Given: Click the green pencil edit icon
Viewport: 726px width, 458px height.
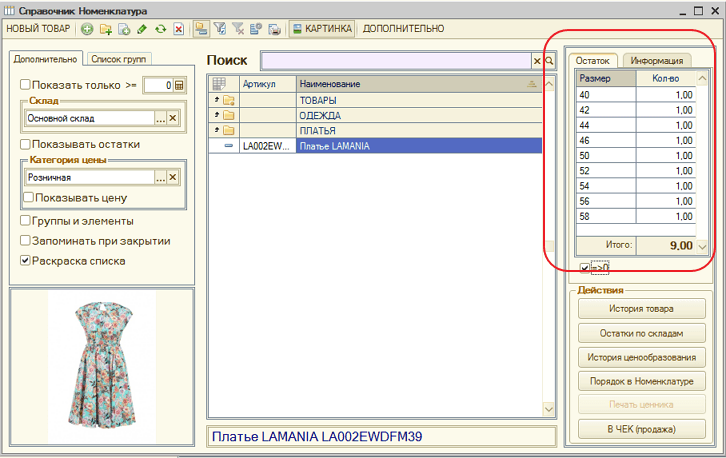Looking at the screenshot, I should tap(142, 29).
